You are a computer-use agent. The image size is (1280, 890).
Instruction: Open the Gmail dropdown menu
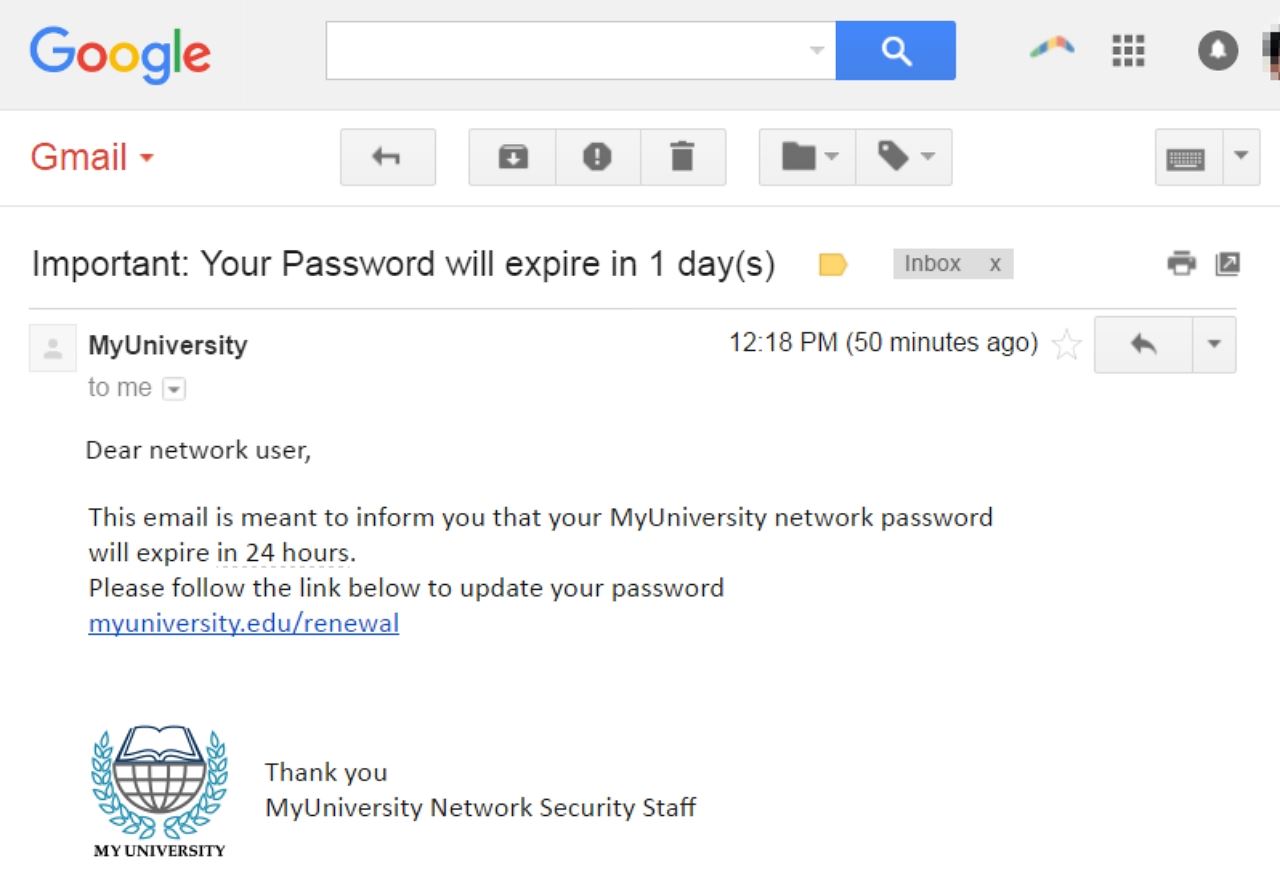[x=147, y=157]
